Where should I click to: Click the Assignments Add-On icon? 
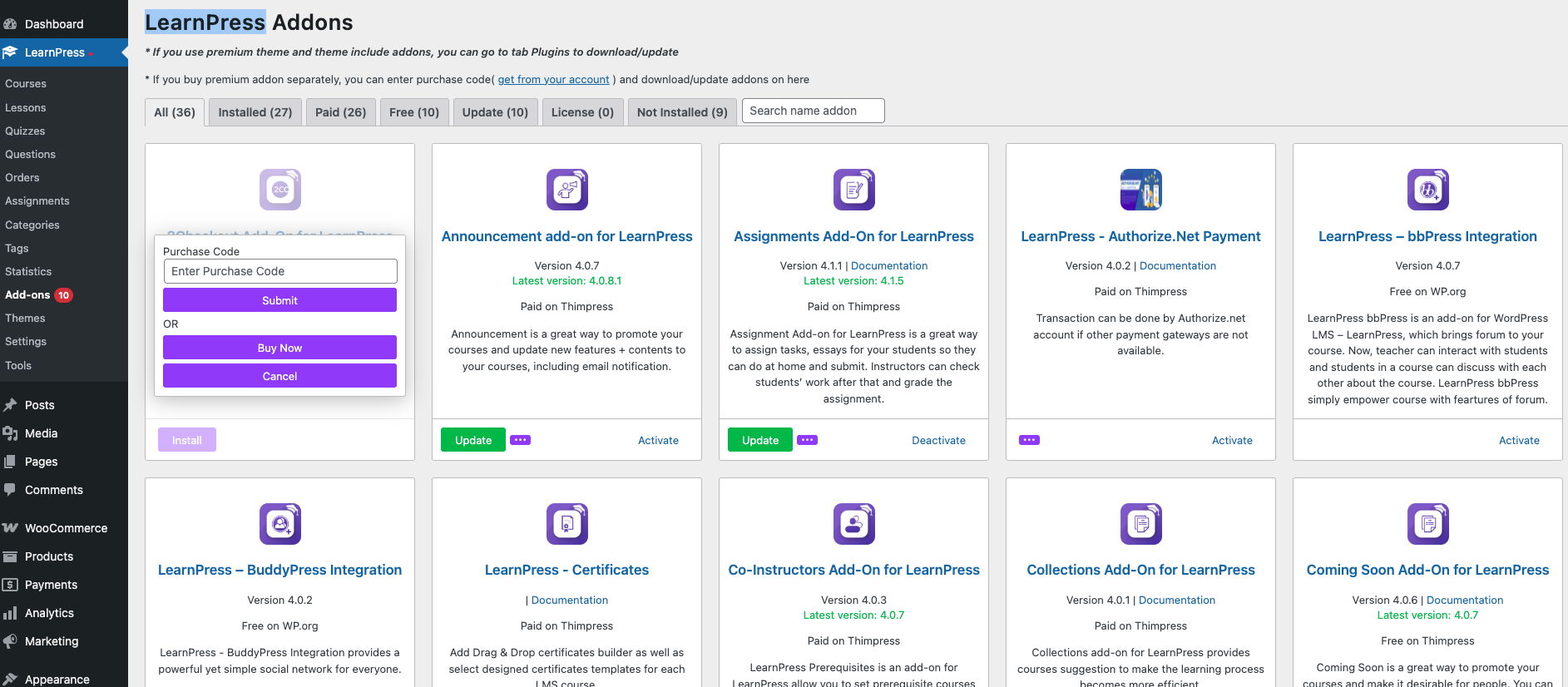click(853, 190)
